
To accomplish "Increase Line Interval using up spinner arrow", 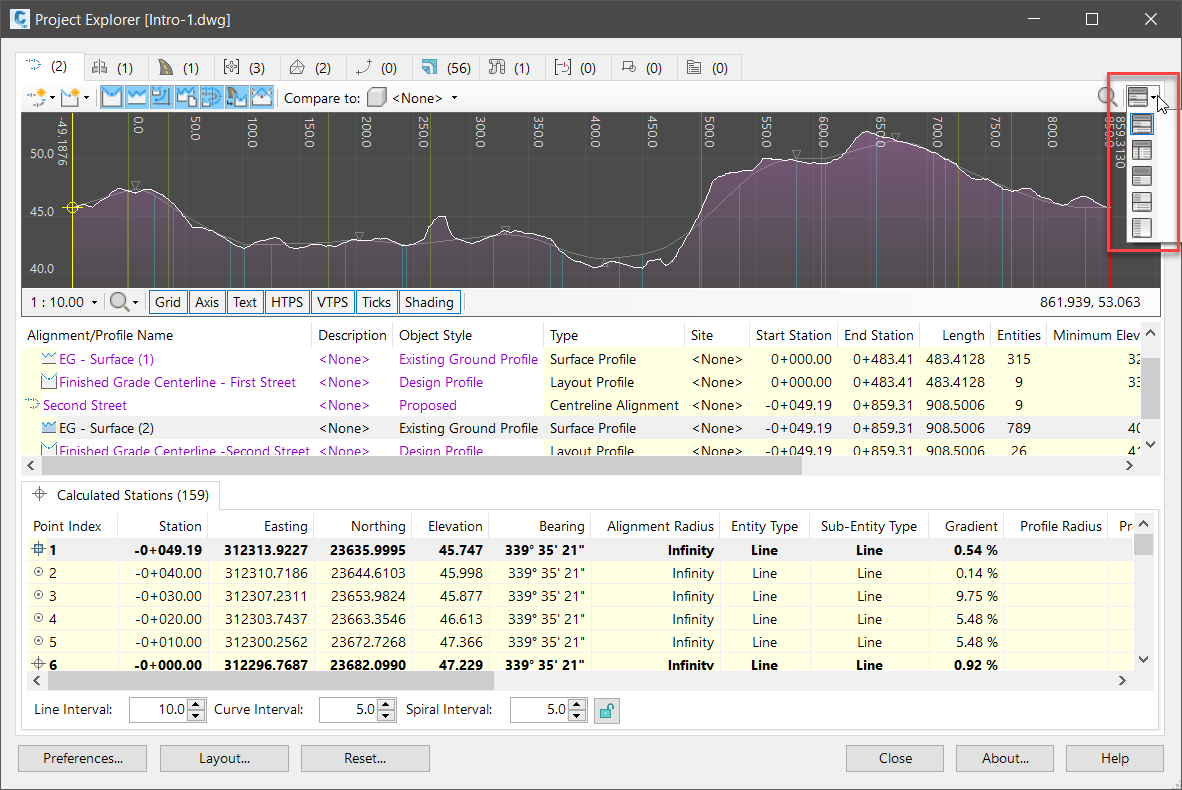I will tap(196, 705).
